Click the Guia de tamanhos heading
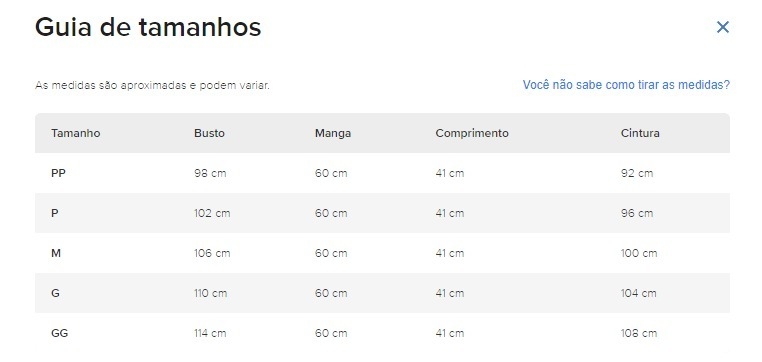 tap(148, 27)
